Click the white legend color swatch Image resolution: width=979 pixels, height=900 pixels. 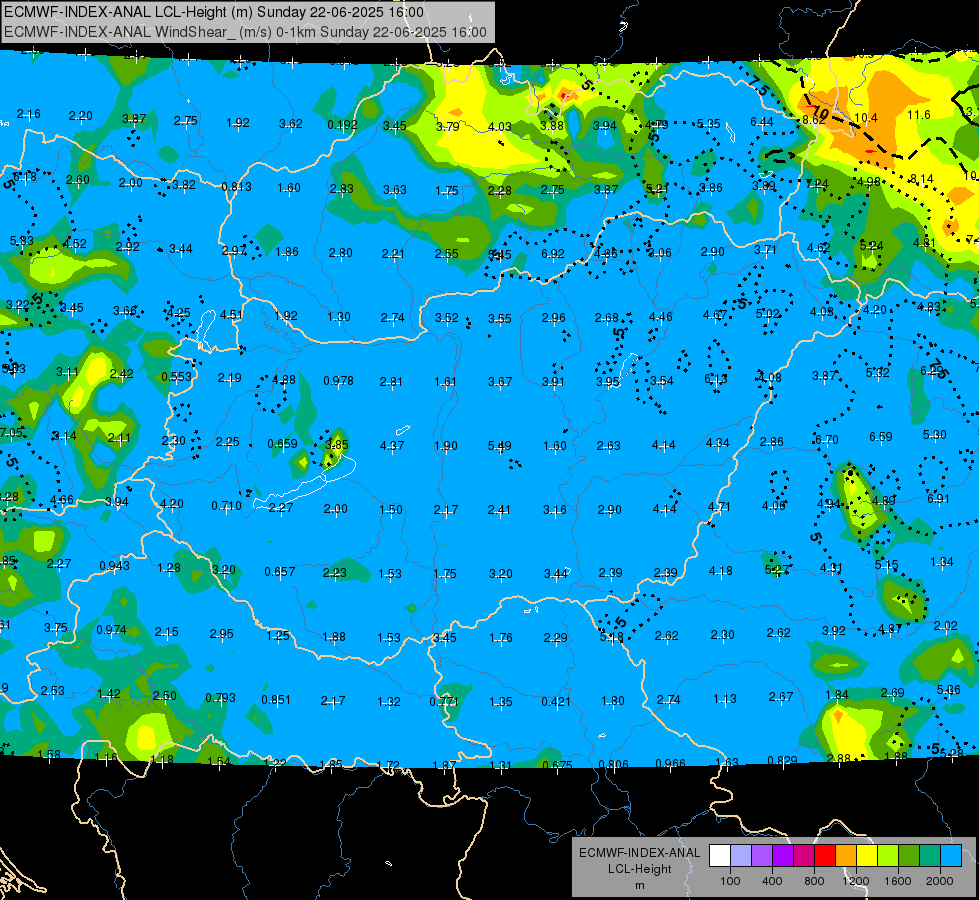(720, 856)
